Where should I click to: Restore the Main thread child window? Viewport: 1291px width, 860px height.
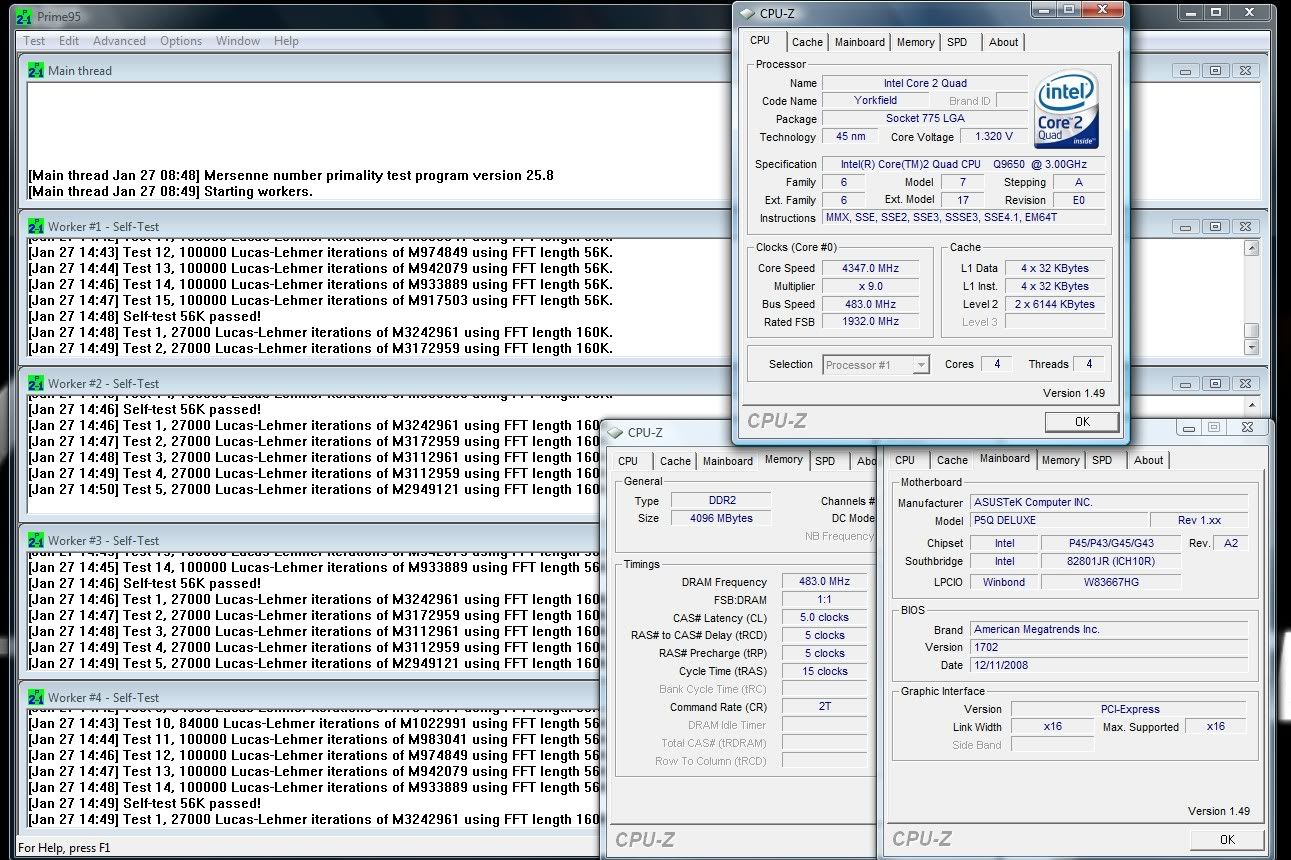coord(1215,71)
